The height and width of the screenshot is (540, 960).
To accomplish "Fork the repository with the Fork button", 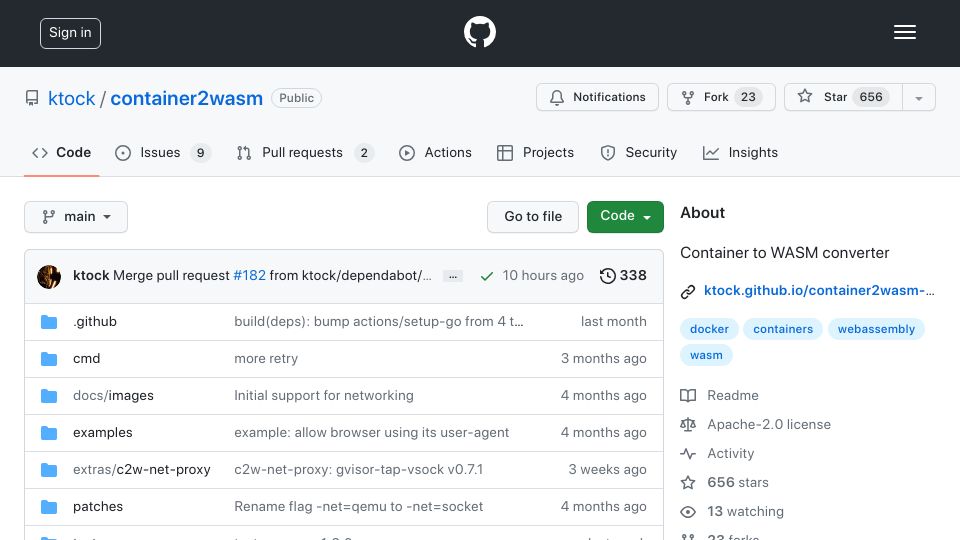I will (x=721, y=97).
